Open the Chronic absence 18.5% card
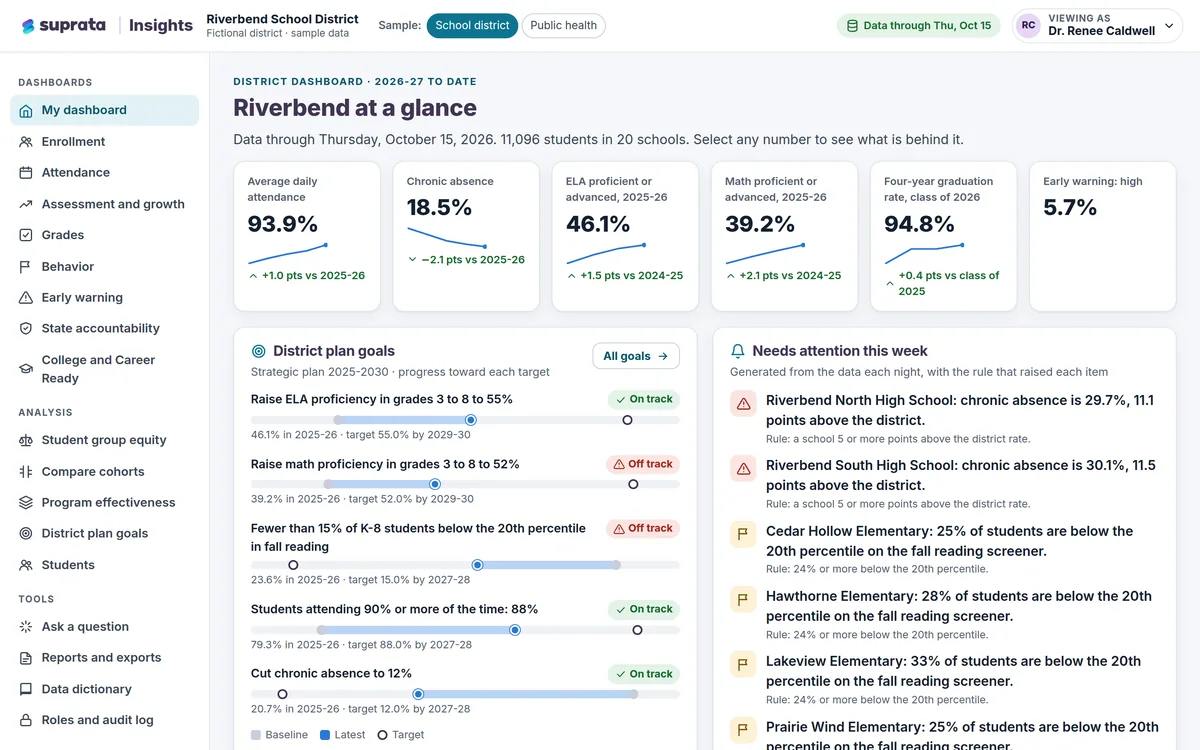The height and width of the screenshot is (750, 1200). point(466,236)
